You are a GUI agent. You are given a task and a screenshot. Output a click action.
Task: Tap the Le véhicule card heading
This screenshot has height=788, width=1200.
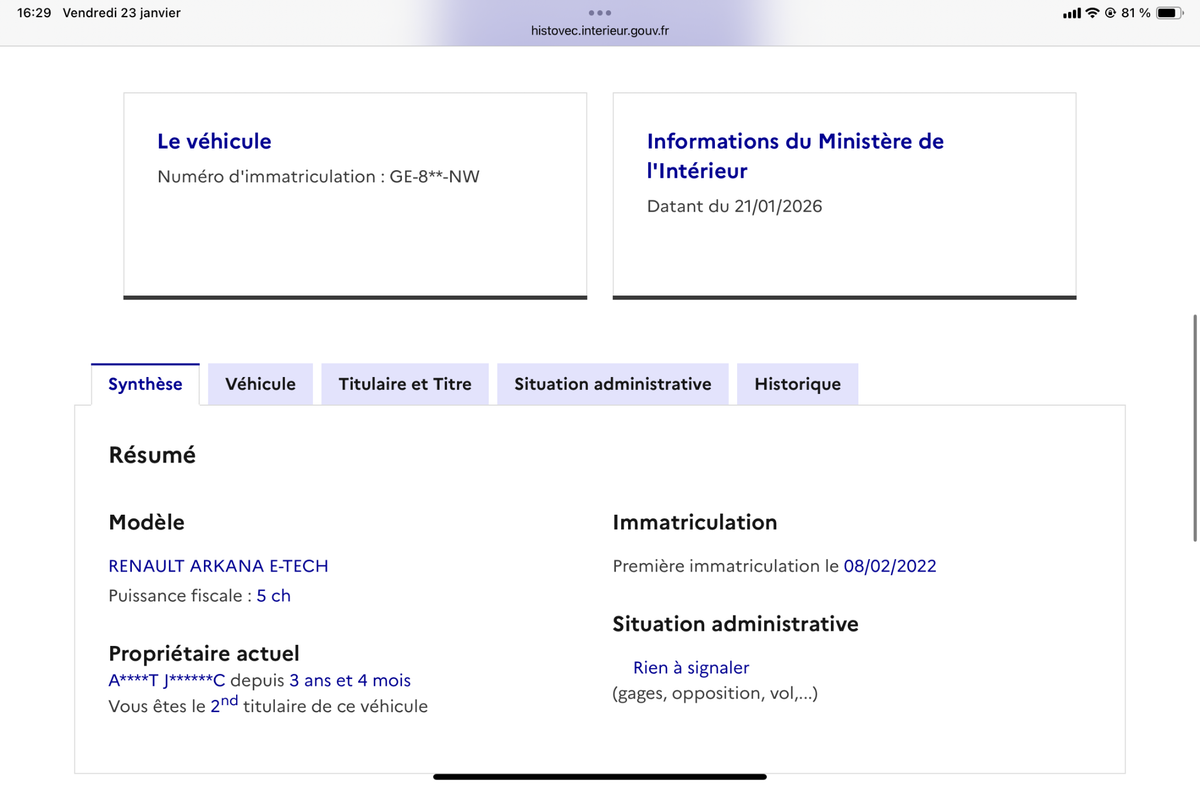click(x=214, y=142)
